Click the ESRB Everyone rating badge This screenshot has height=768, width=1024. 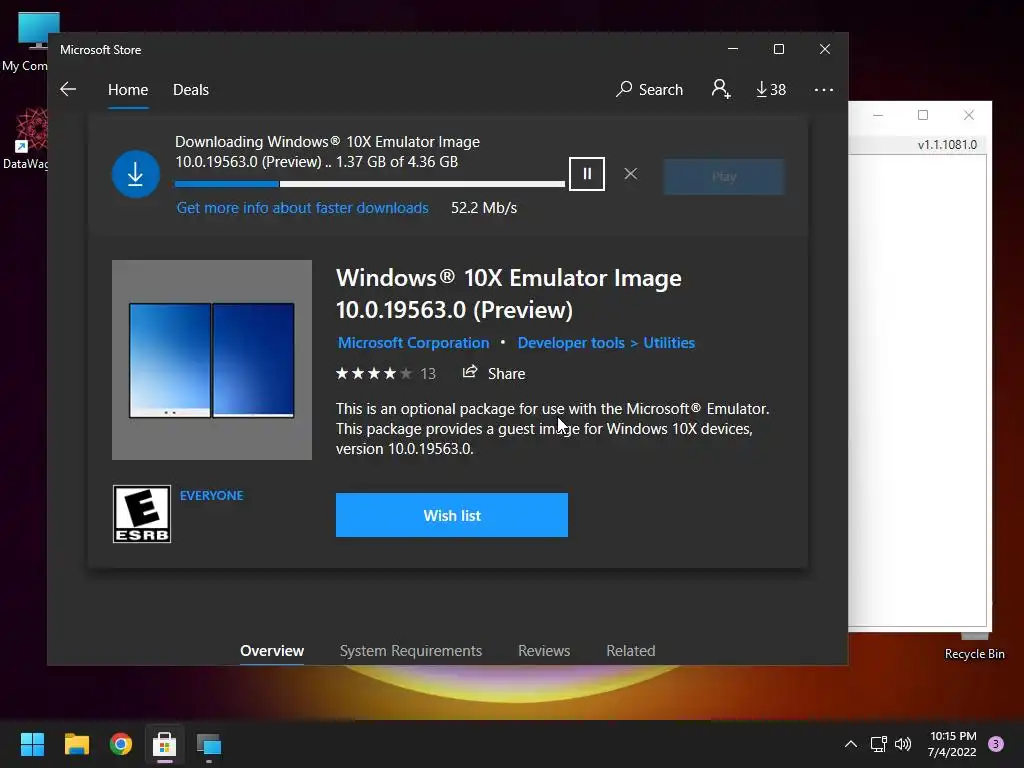tap(142, 514)
